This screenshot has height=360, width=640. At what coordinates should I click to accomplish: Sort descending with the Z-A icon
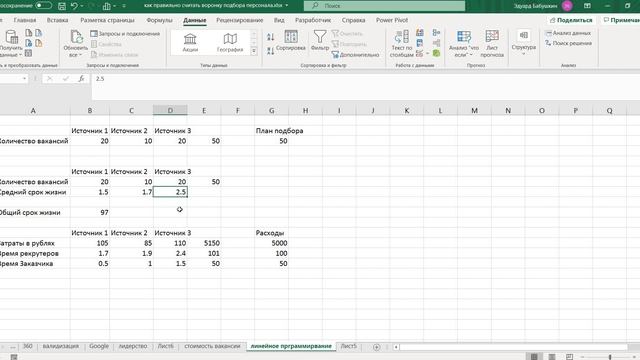(271, 51)
